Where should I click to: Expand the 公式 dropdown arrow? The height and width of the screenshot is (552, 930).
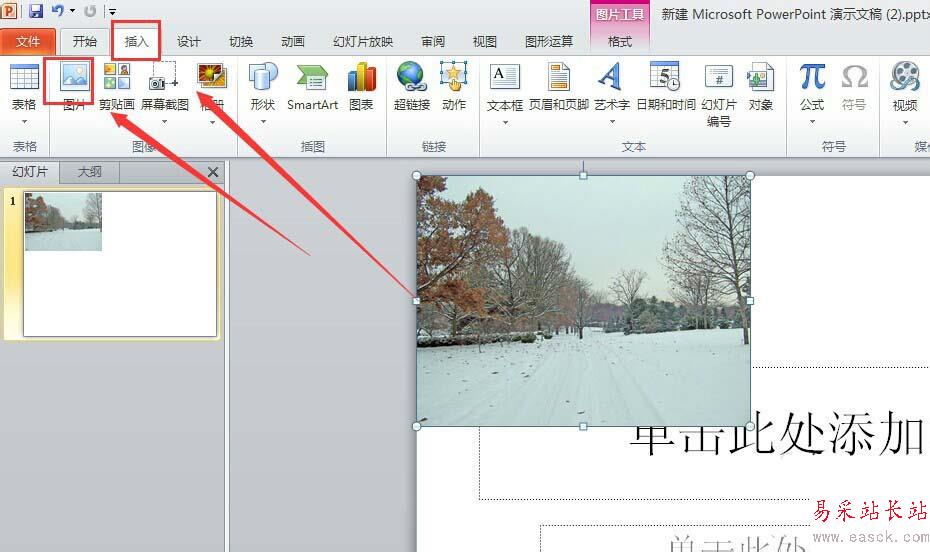click(x=813, y=122)
